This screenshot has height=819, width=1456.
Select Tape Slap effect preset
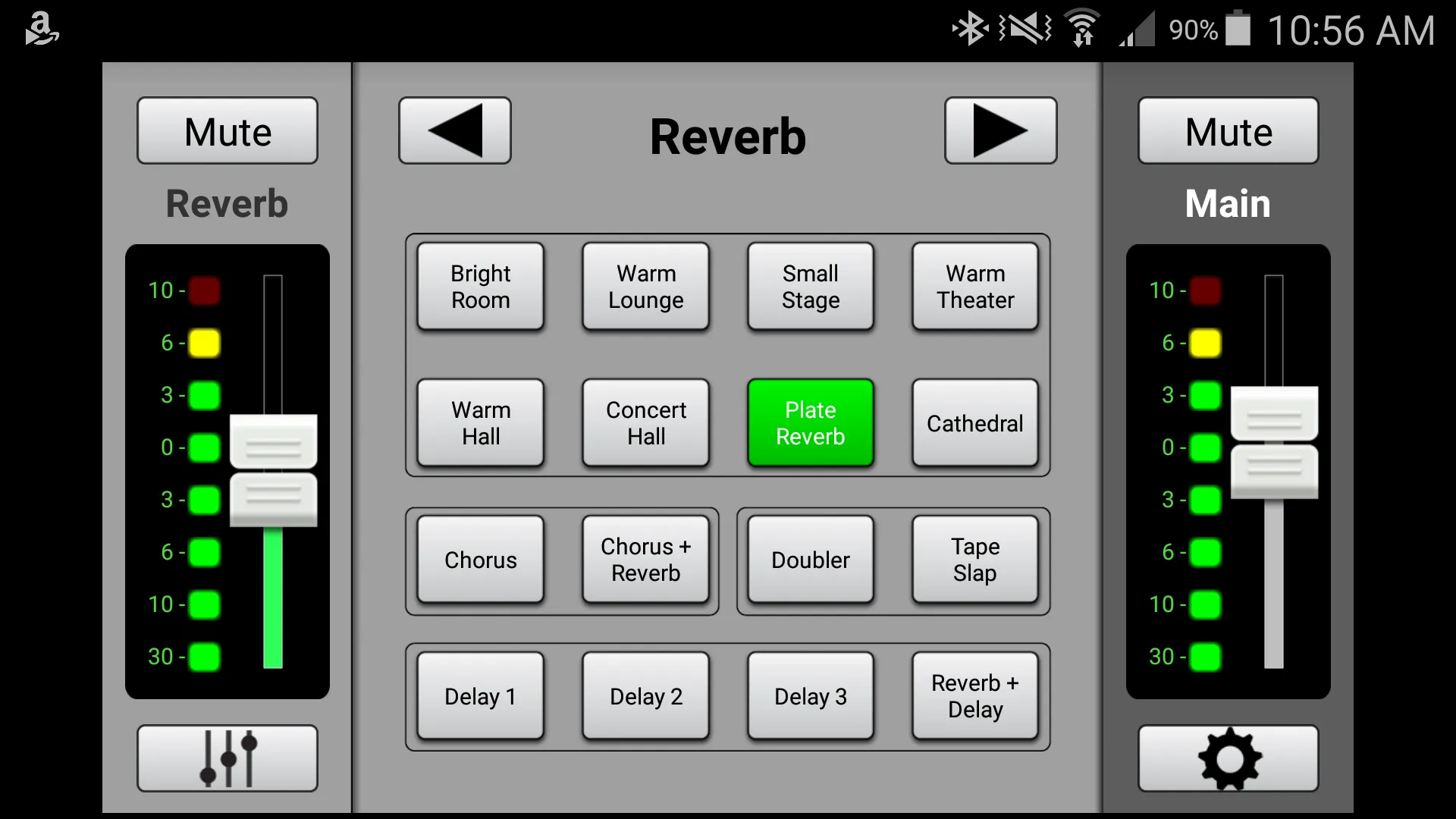974,560
